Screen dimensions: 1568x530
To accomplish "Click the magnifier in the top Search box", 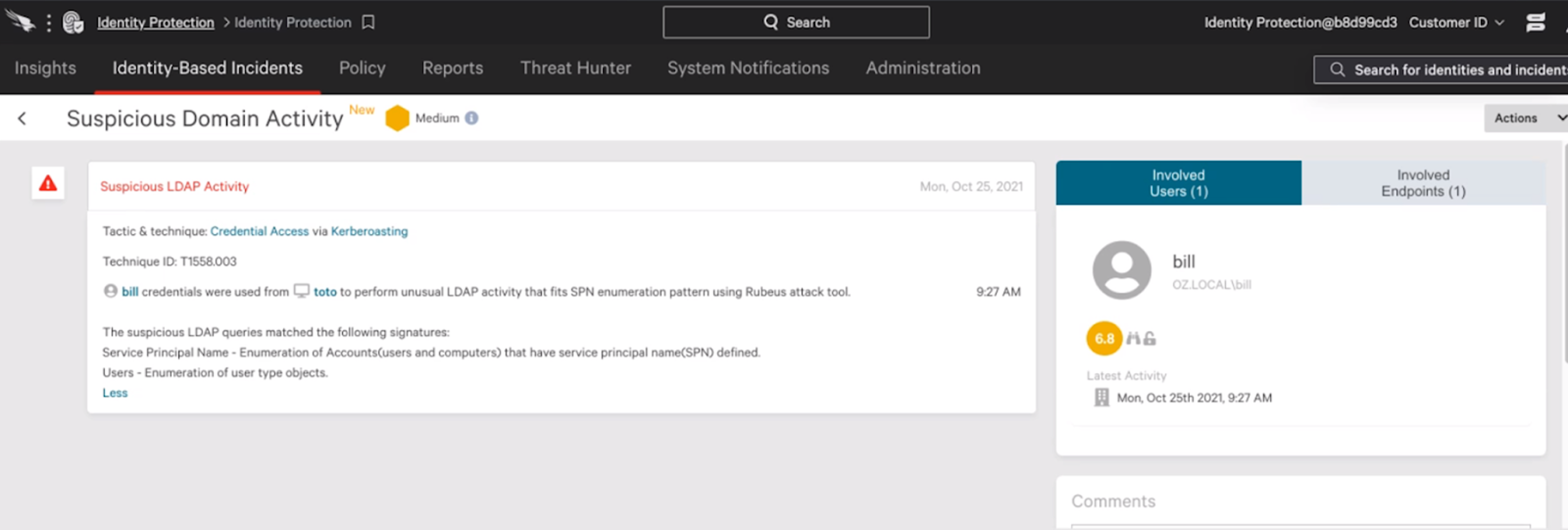I will [x=770, y=22].
